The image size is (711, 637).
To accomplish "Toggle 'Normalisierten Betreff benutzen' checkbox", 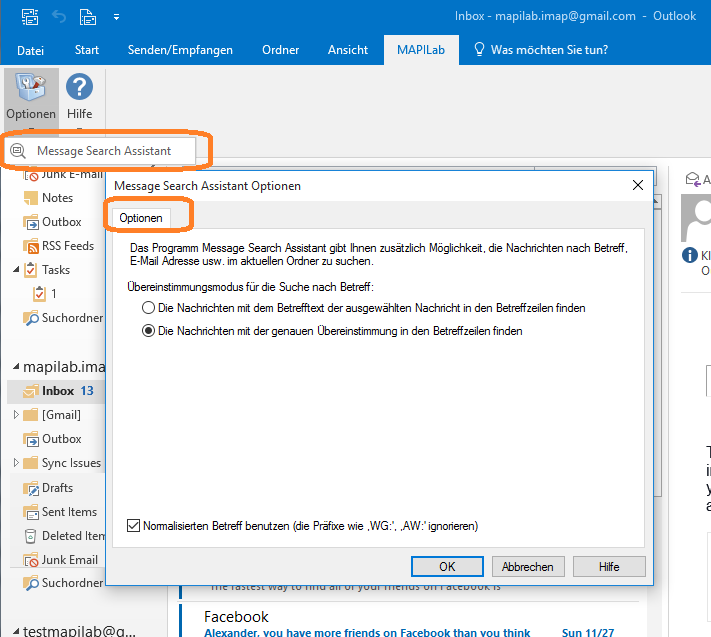I will [x=133, y=526].
